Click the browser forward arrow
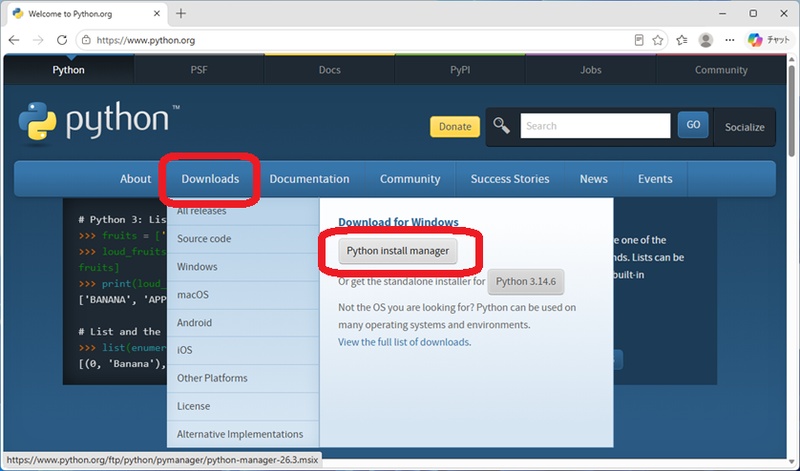The image size is (800, 471). (x=38, y=40)
